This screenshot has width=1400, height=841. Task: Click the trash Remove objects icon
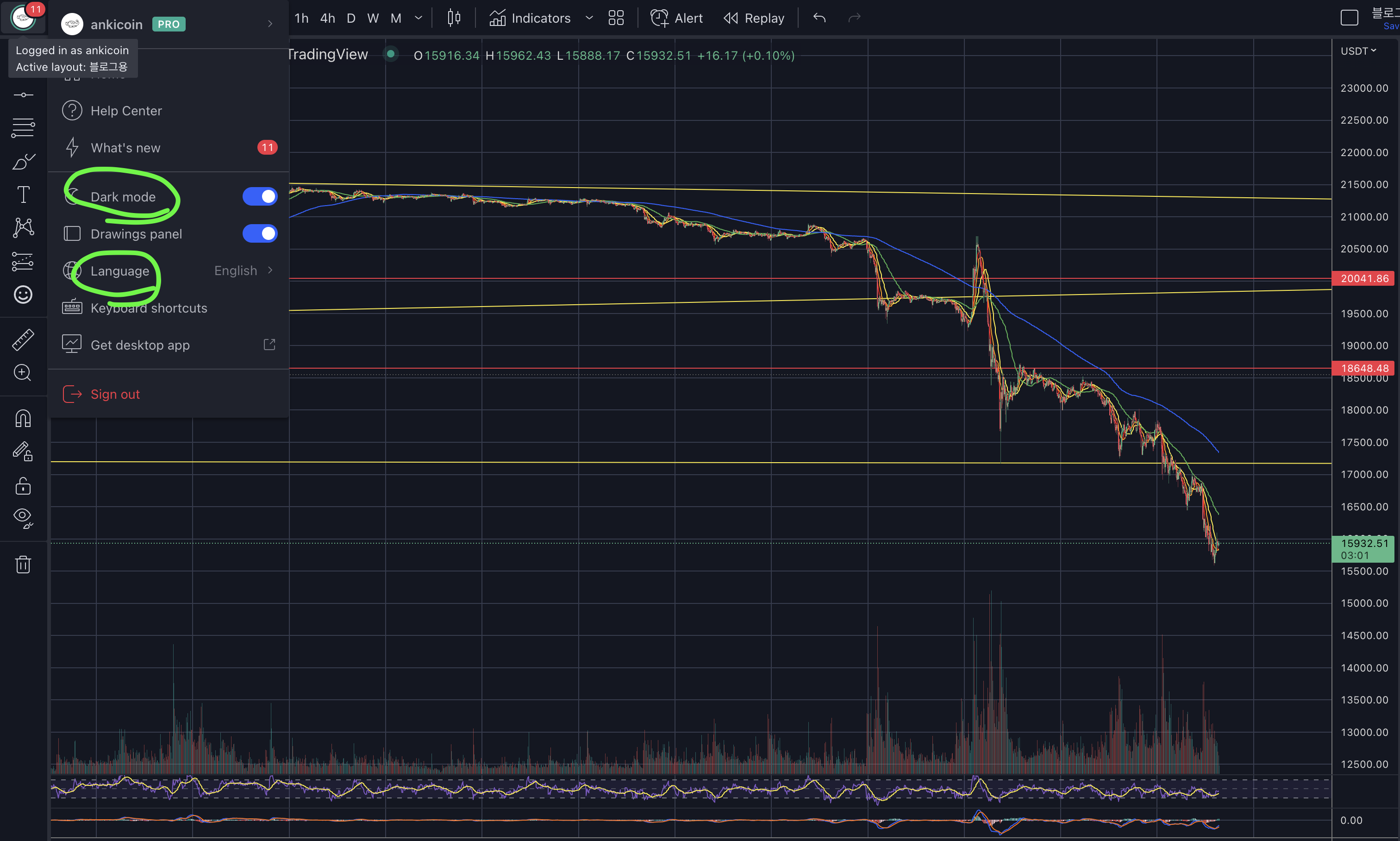coord(23,565)
